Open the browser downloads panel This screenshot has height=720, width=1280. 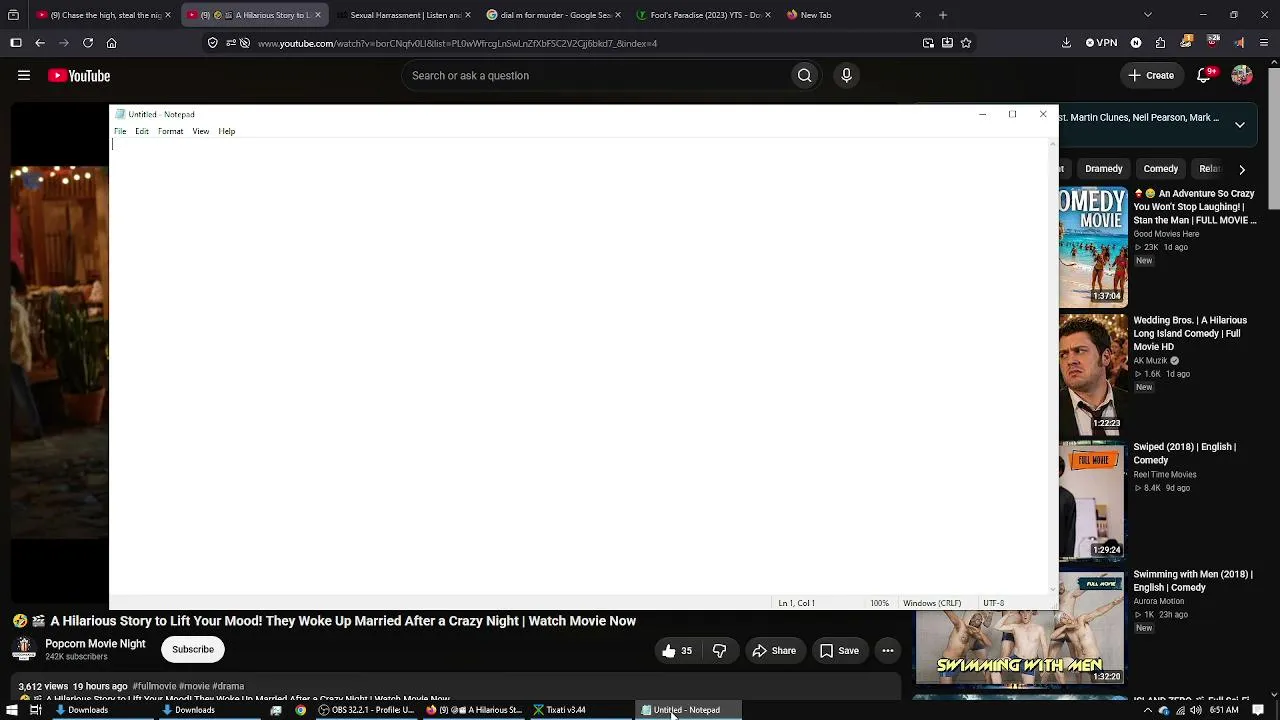[x=1066, y=43]
